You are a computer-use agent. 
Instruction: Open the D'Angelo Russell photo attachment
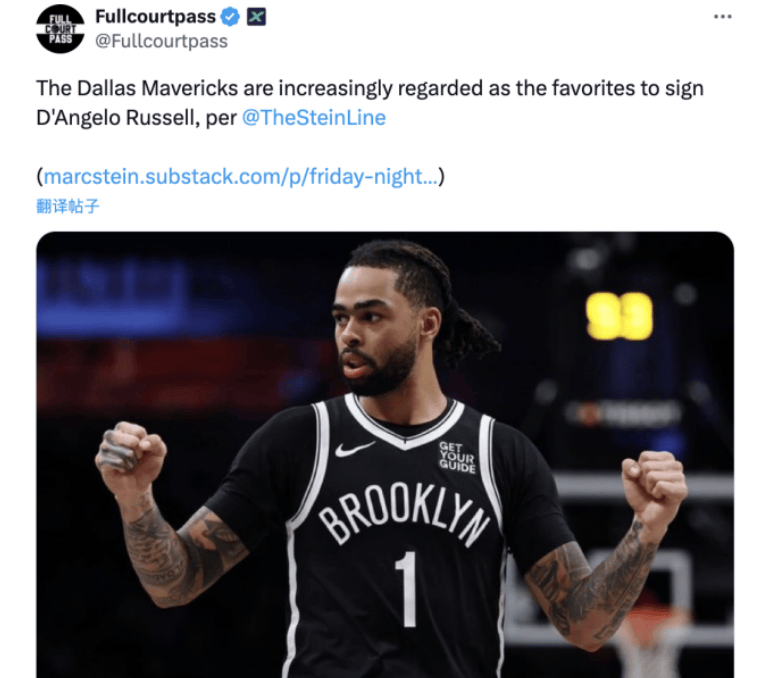click(385, 454)
